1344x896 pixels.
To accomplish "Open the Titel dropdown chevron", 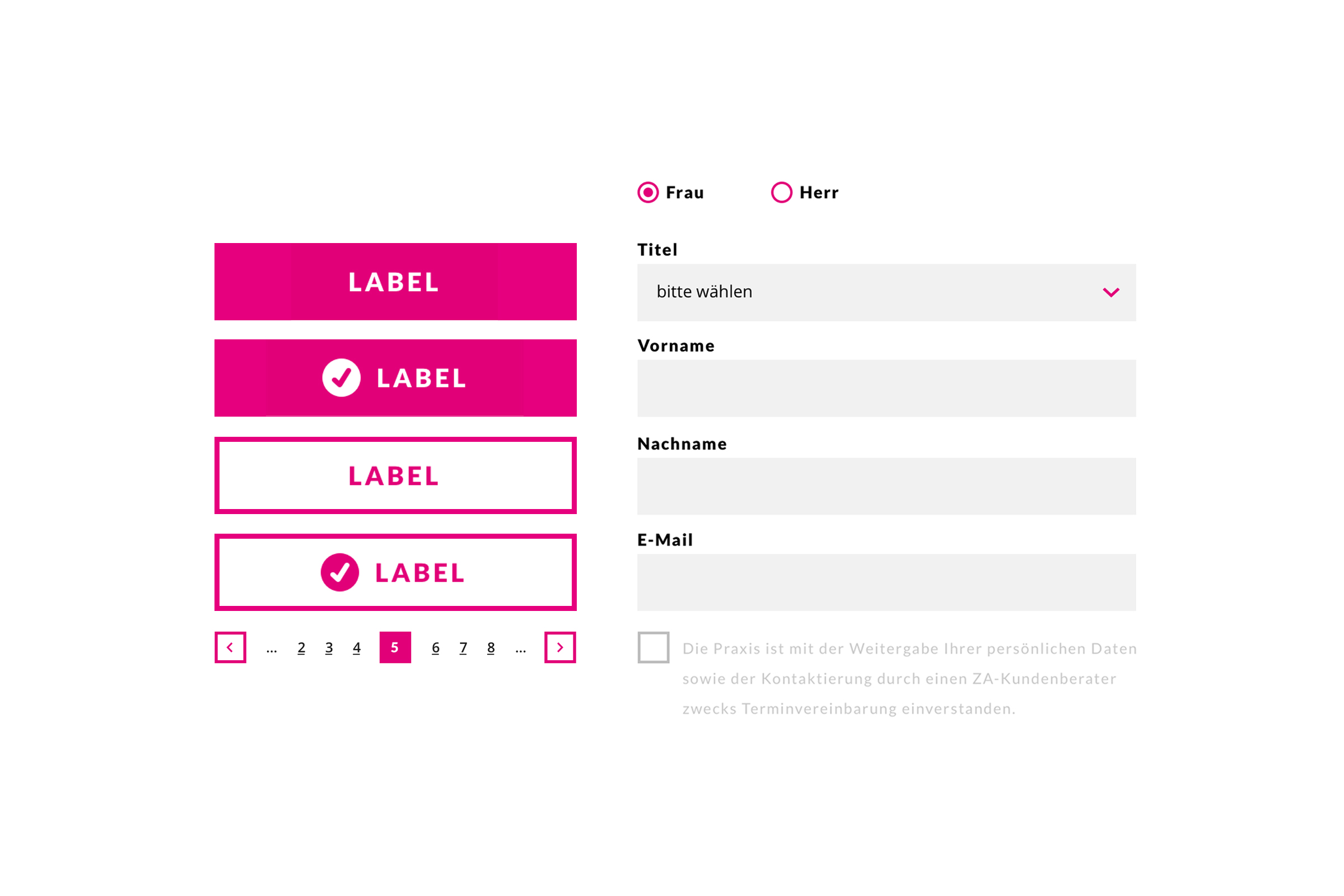I will (1110, 292).
